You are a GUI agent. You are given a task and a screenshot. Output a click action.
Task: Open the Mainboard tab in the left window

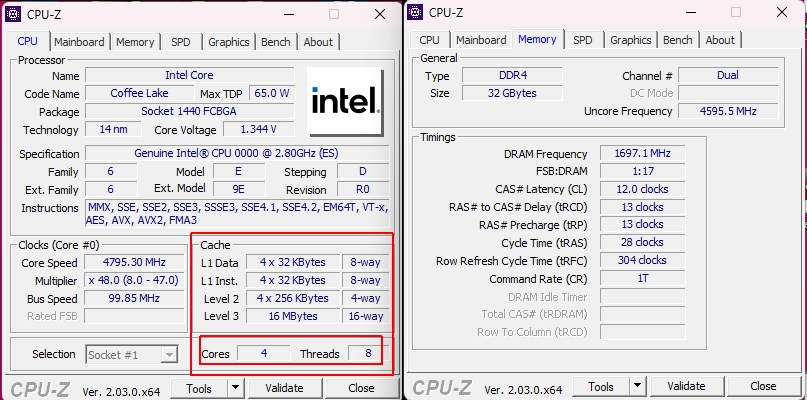click(79, 42)
